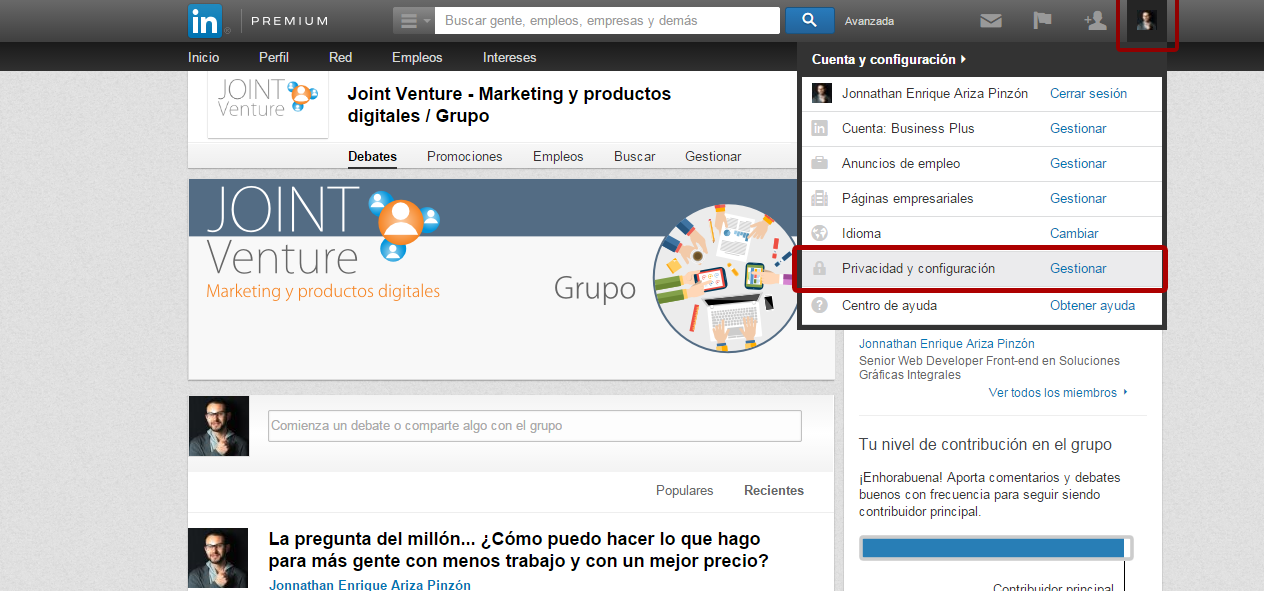Image resolution: width=1264 pixels, height=591 pixels.
Task: Click Obtener ayuda link
Action: (1092, 305)
